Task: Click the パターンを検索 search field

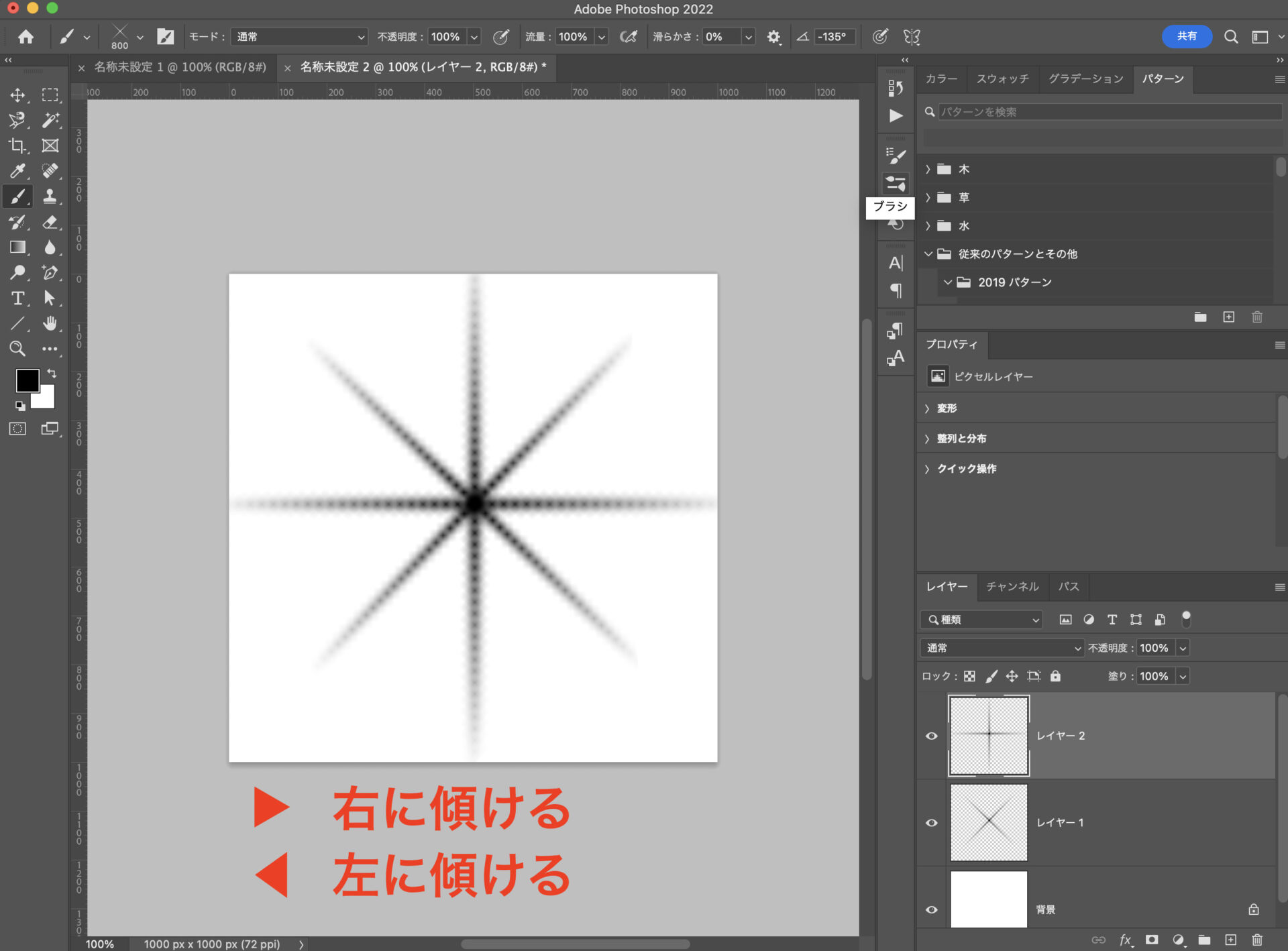Action: pyautogui.click(x=1110, y=112)
